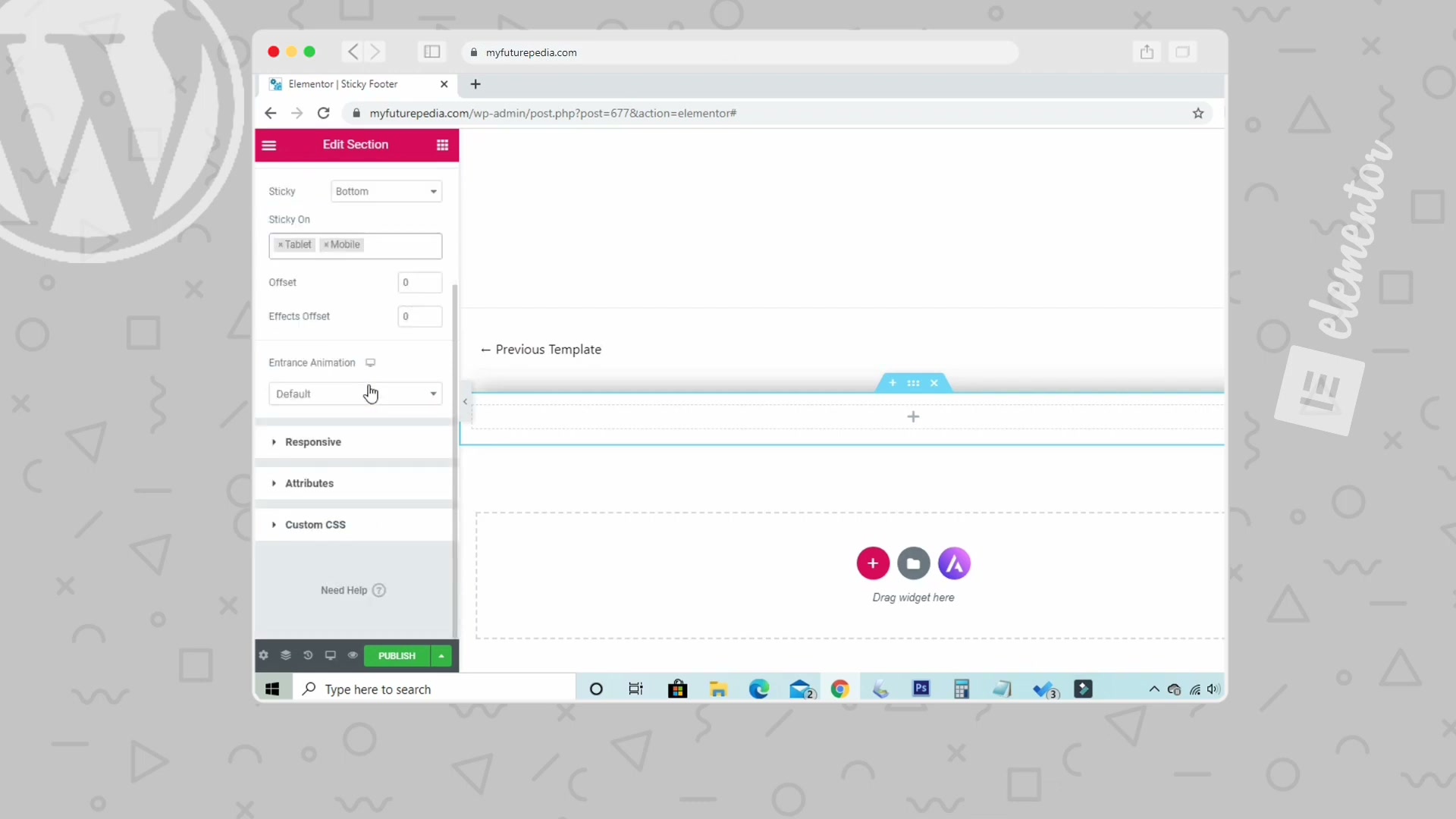The height and width of the screenshot is (819, 1456).
Task: Click the browser forward arrow
Action: 297,113
